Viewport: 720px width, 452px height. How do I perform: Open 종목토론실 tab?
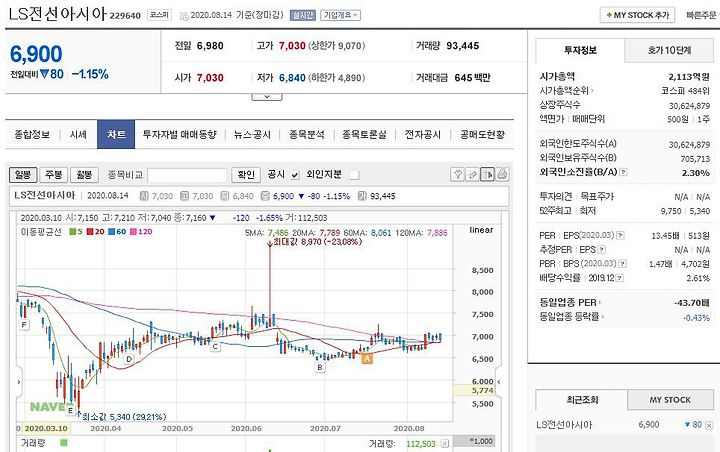[364, 135]
